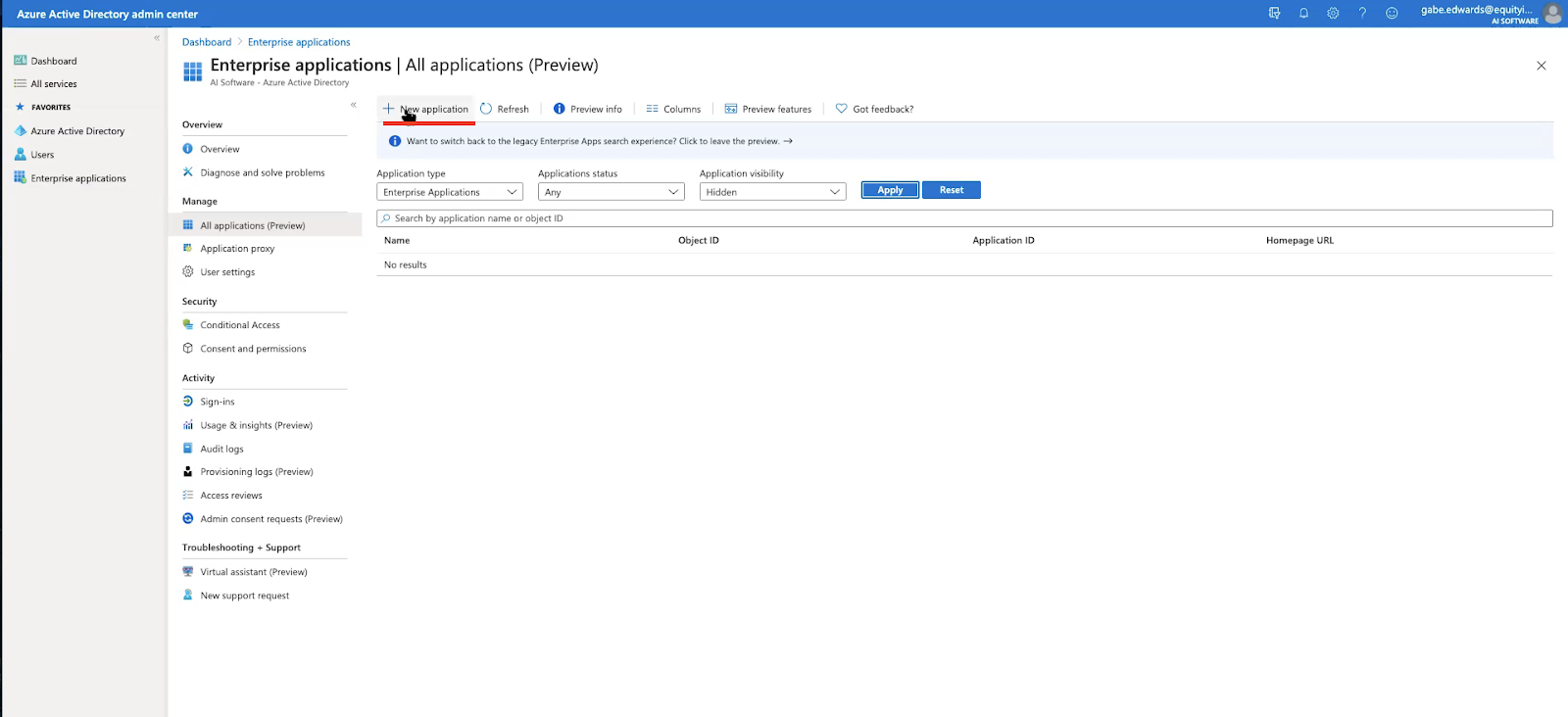Click the Provisioning logs icon
The image size is (1568, 717).
tap(188, 472)
